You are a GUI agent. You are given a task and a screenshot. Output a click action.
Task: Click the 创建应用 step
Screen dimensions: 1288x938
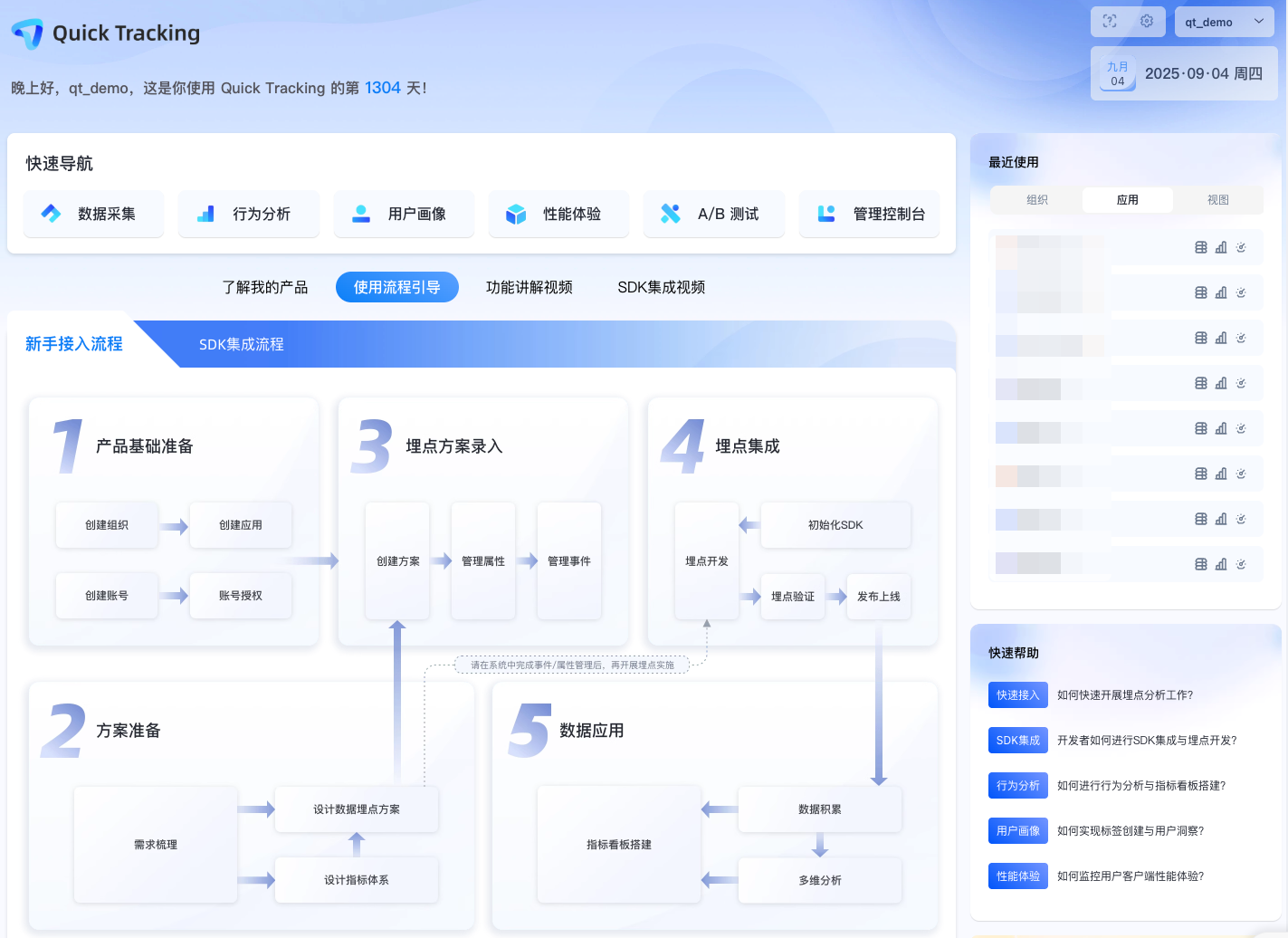coord(241,525)
